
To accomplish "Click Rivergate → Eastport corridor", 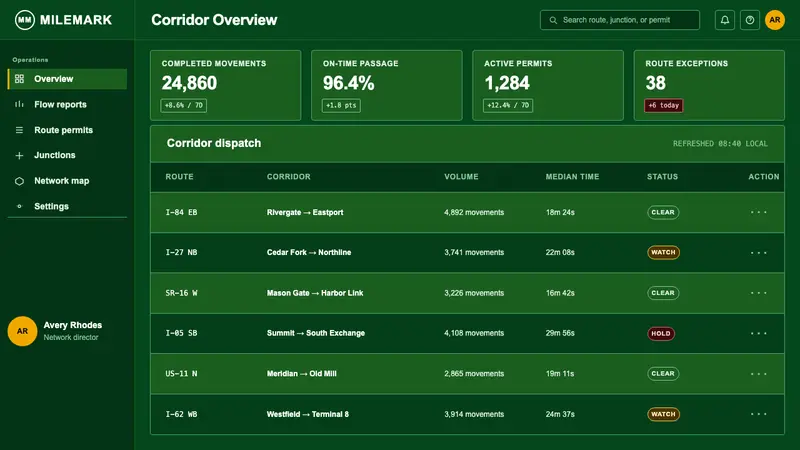I will coord(305,212).
